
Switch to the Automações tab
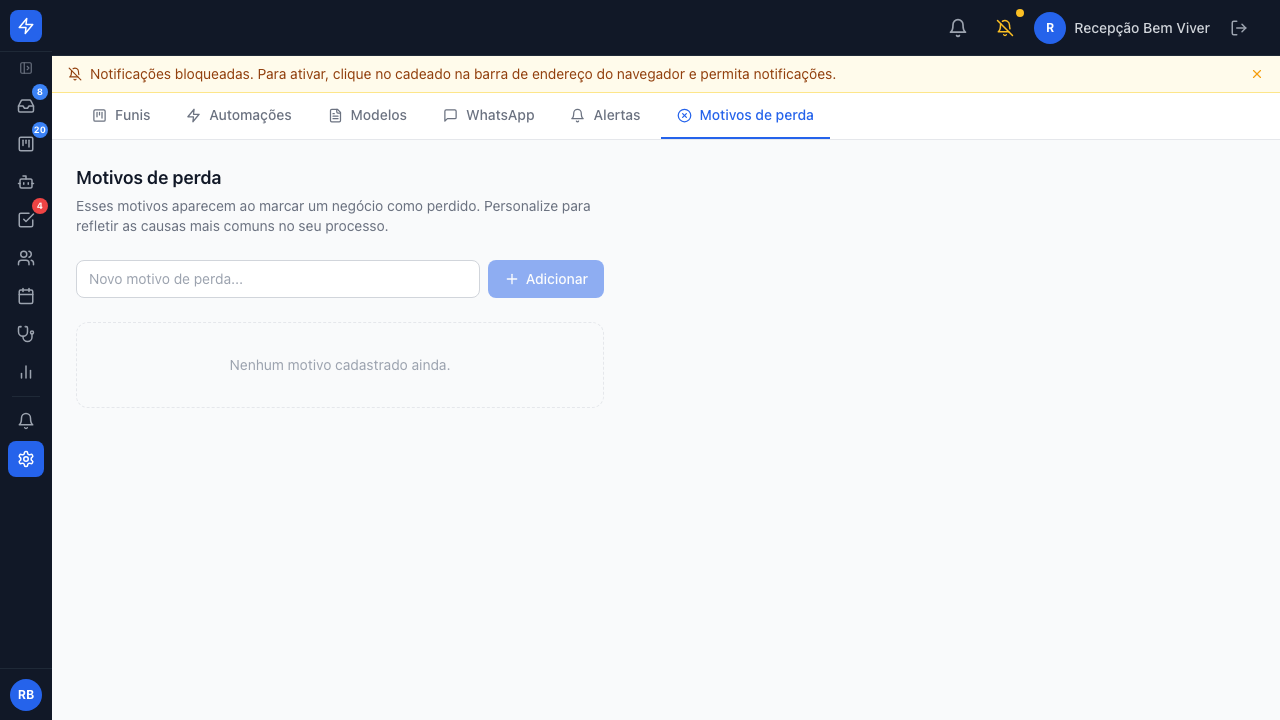(239, 115)
